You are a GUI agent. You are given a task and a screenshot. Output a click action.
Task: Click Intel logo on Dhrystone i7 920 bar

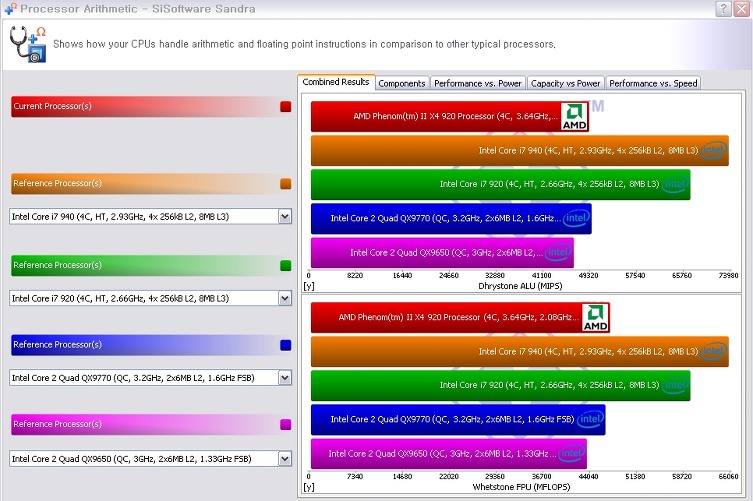[675, 184]
